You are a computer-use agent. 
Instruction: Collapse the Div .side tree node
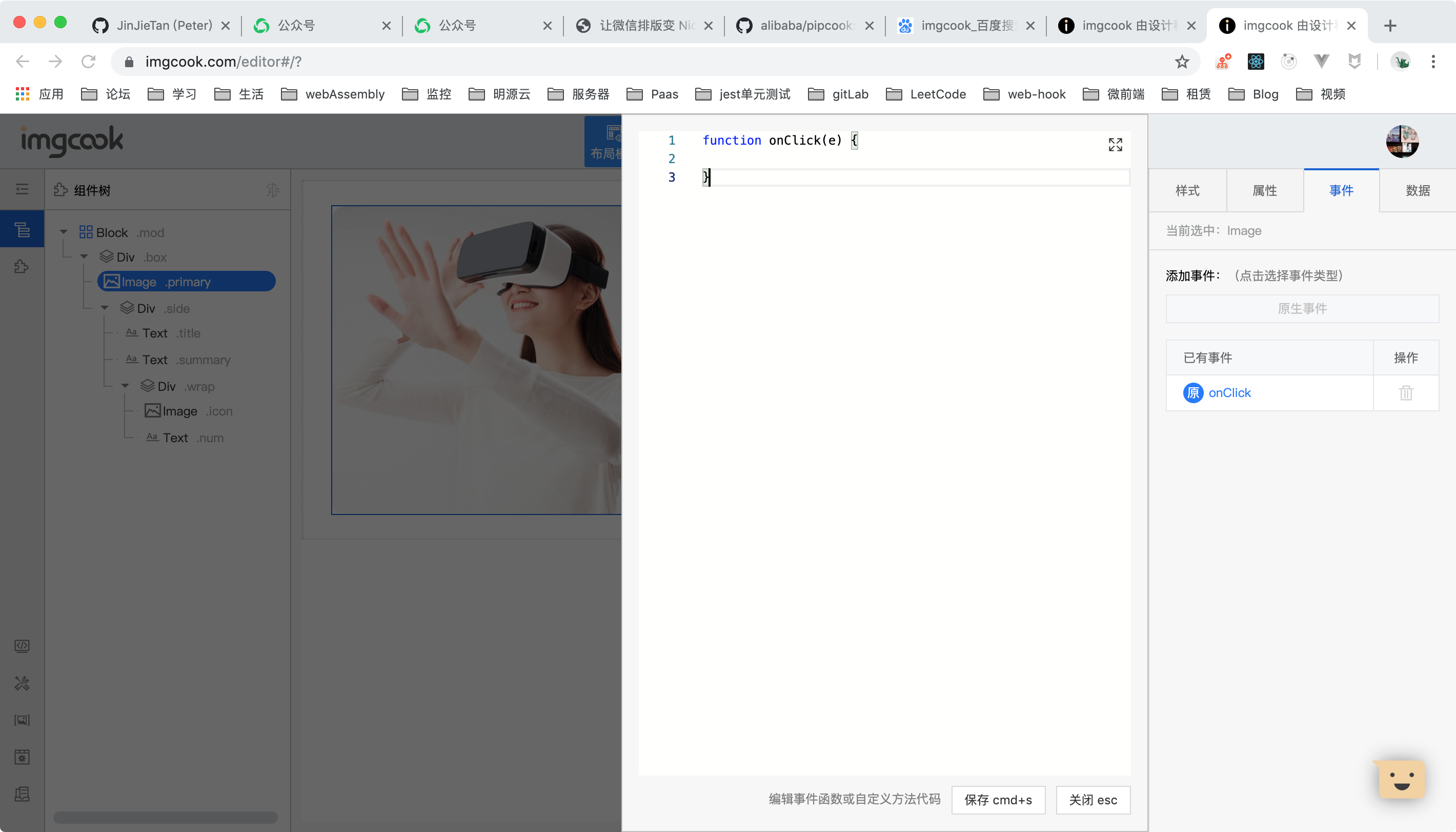point(105,308)
